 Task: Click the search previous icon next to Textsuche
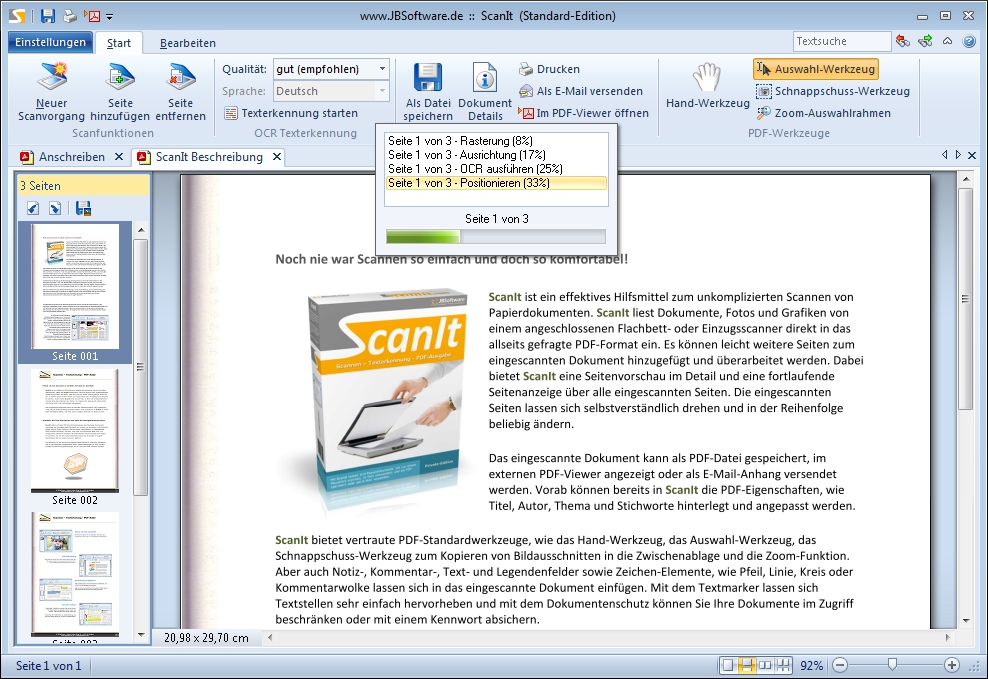pyautogui.click(x=903, y=41)
